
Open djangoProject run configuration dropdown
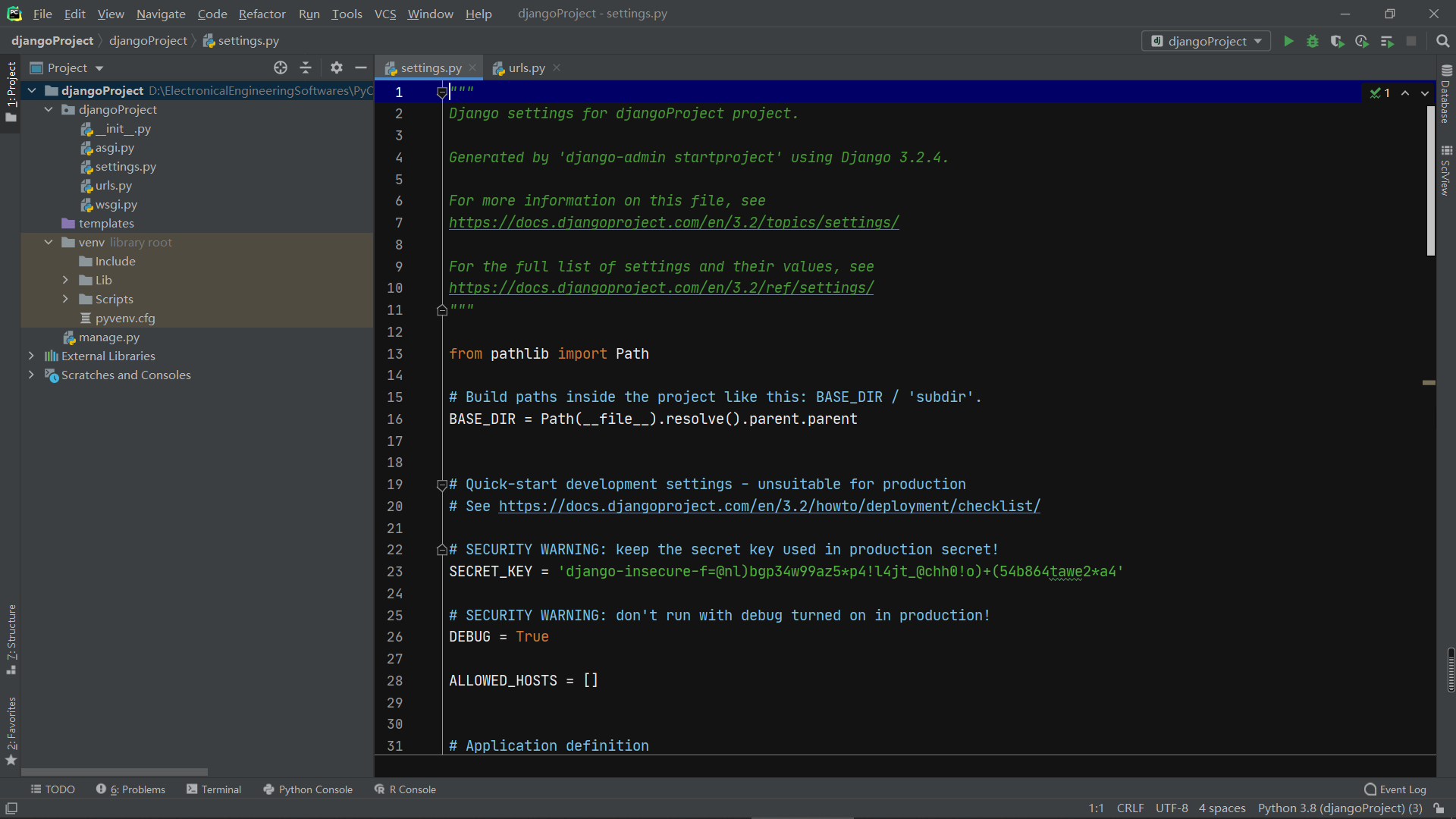[1206, 41]
